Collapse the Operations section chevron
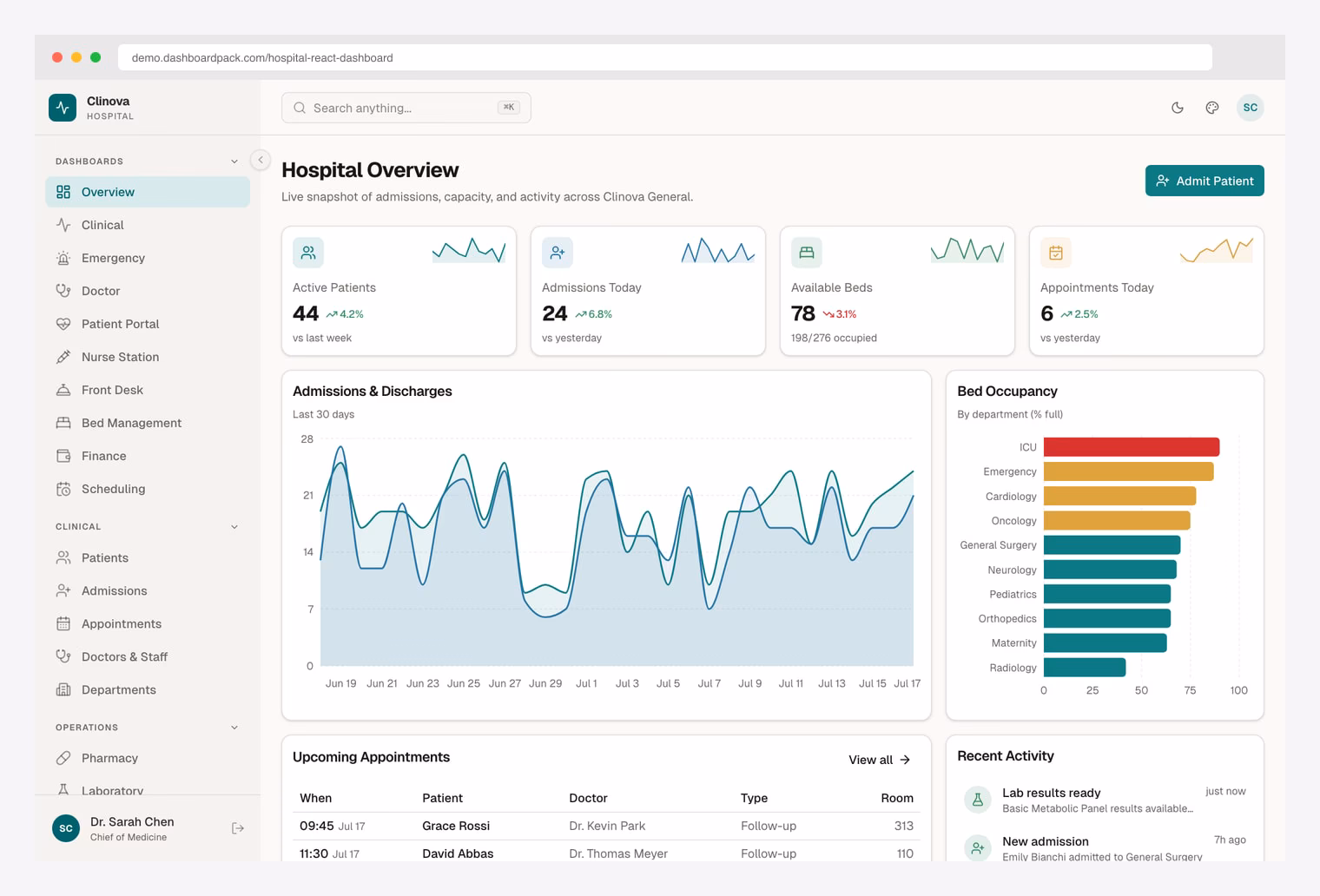Image resolution: width=1320 pixels, height=896 pixels. tap(234, 728)
